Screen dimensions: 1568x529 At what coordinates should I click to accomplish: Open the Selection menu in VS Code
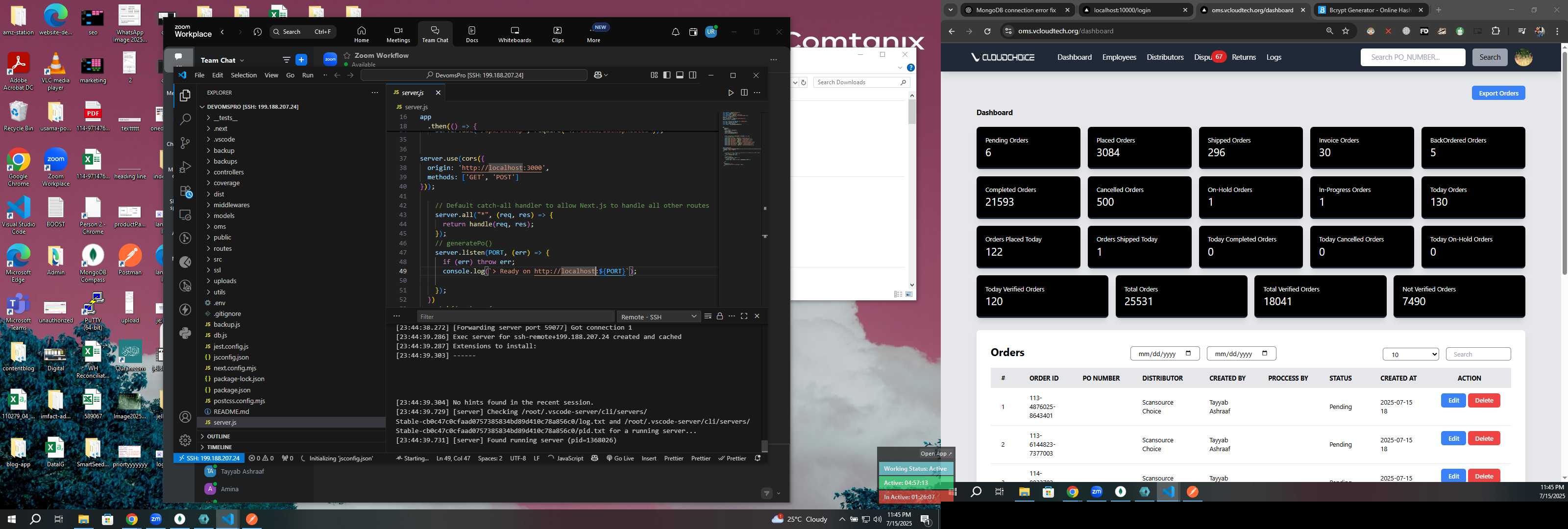click(244, 75)
